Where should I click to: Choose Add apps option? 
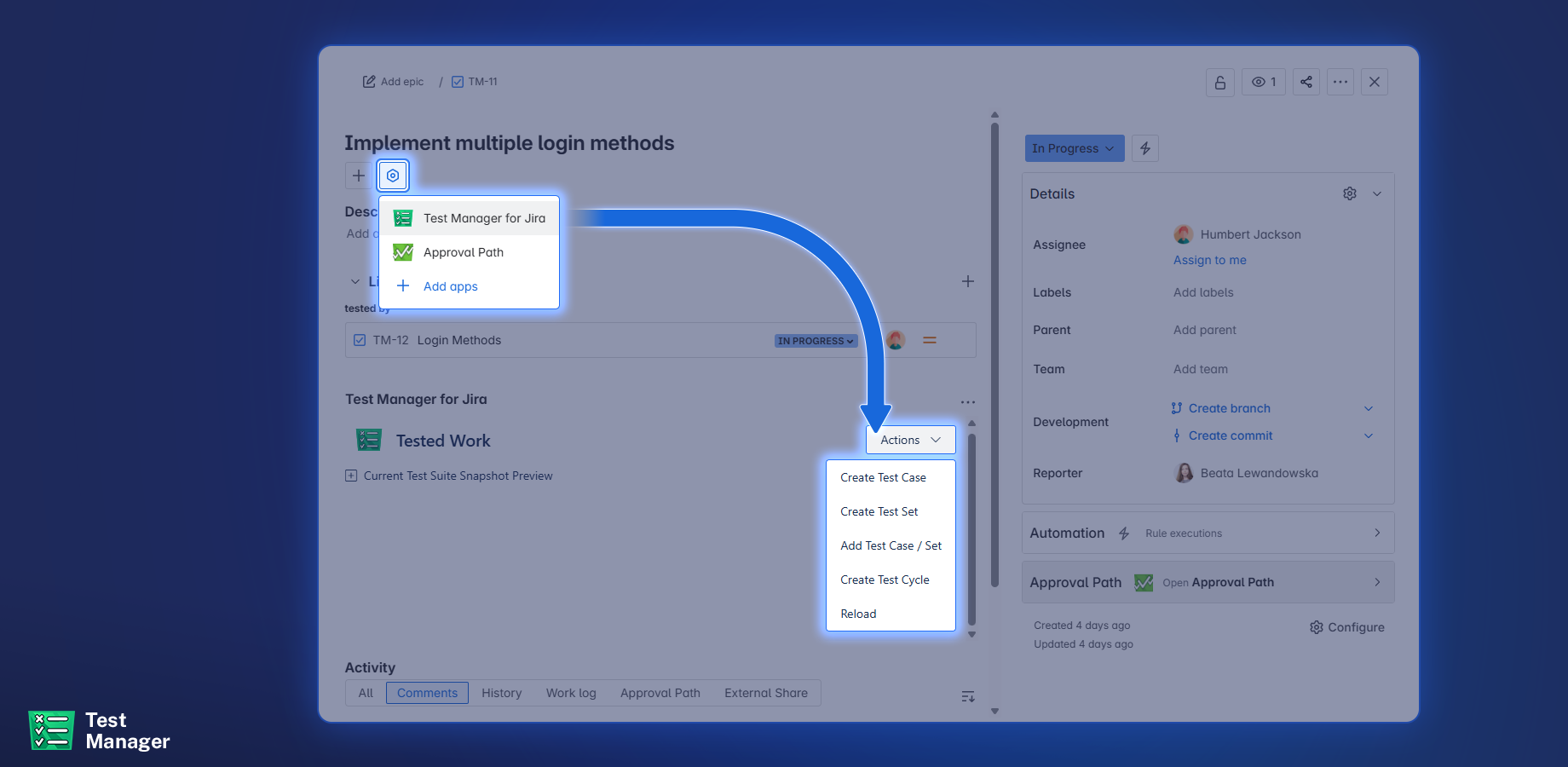[x=470, y=286]
